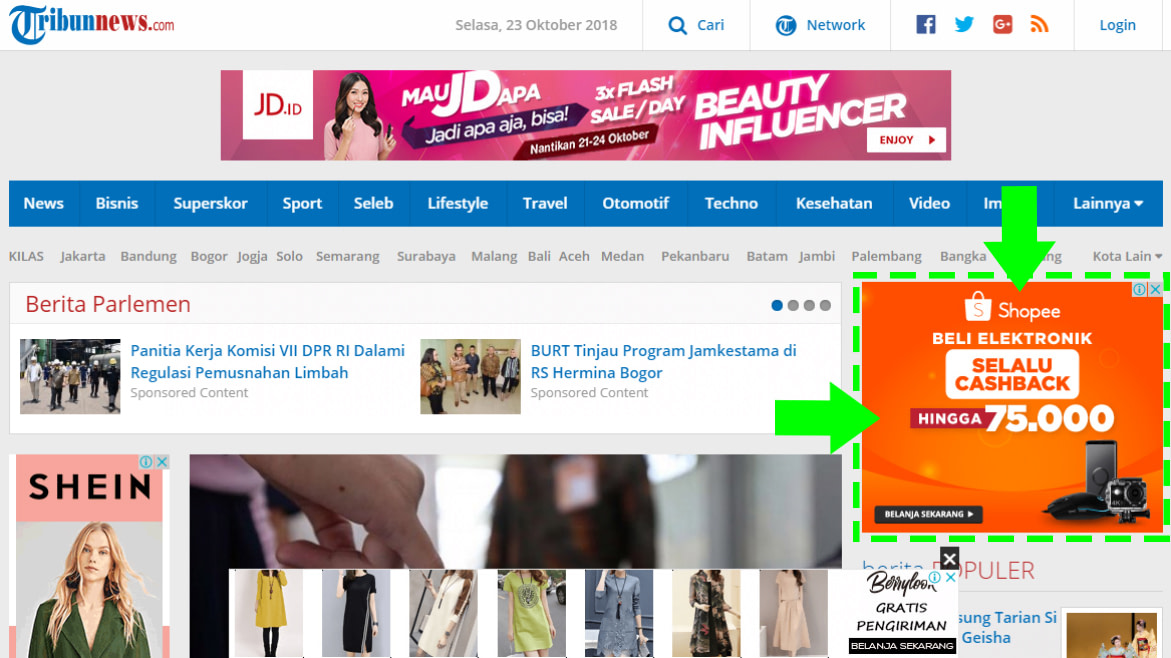
Task: Open the Video menu item
Action: (x=929, y=203)
